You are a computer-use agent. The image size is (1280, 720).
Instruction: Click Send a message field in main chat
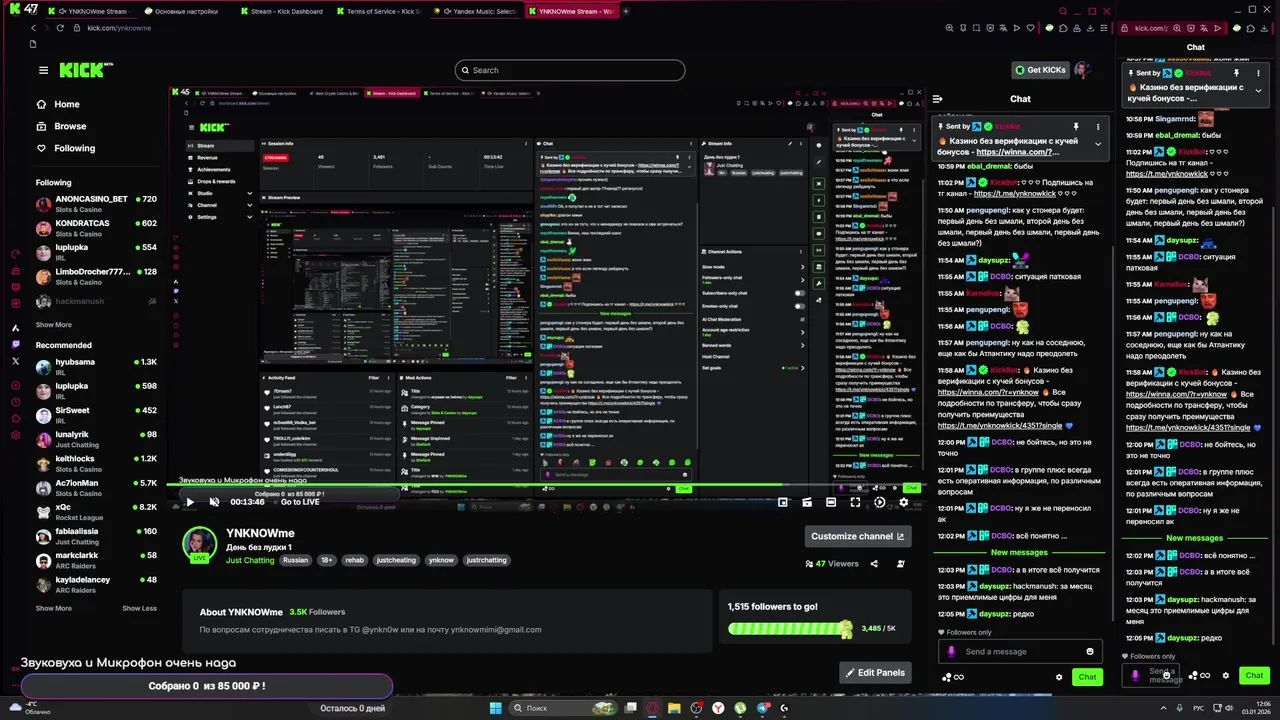pos(1020,651)
